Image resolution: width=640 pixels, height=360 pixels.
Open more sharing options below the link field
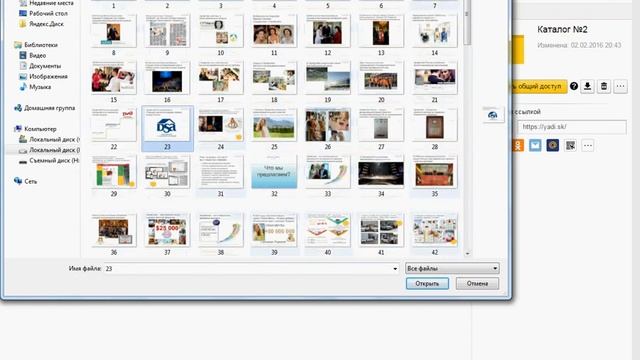pyautogui.click(x=588, y=145)
